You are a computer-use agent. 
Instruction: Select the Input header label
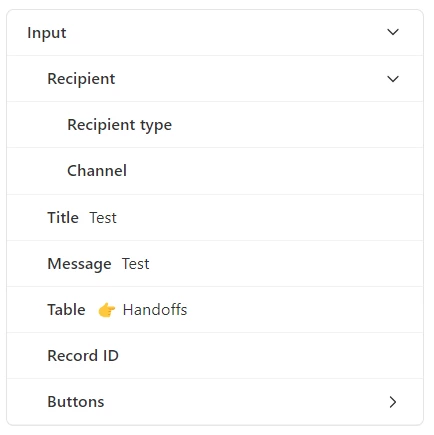pyautogui.click(x=47, y=33)
